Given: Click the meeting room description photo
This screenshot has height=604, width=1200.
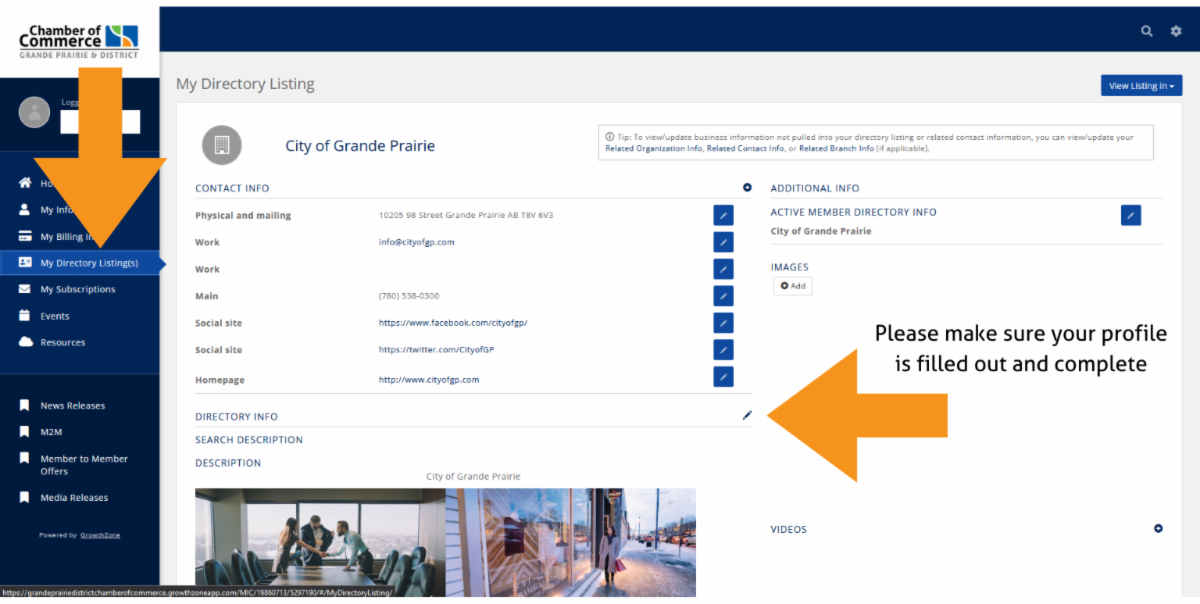Looking at the screenshot, I should coord(320,542).
